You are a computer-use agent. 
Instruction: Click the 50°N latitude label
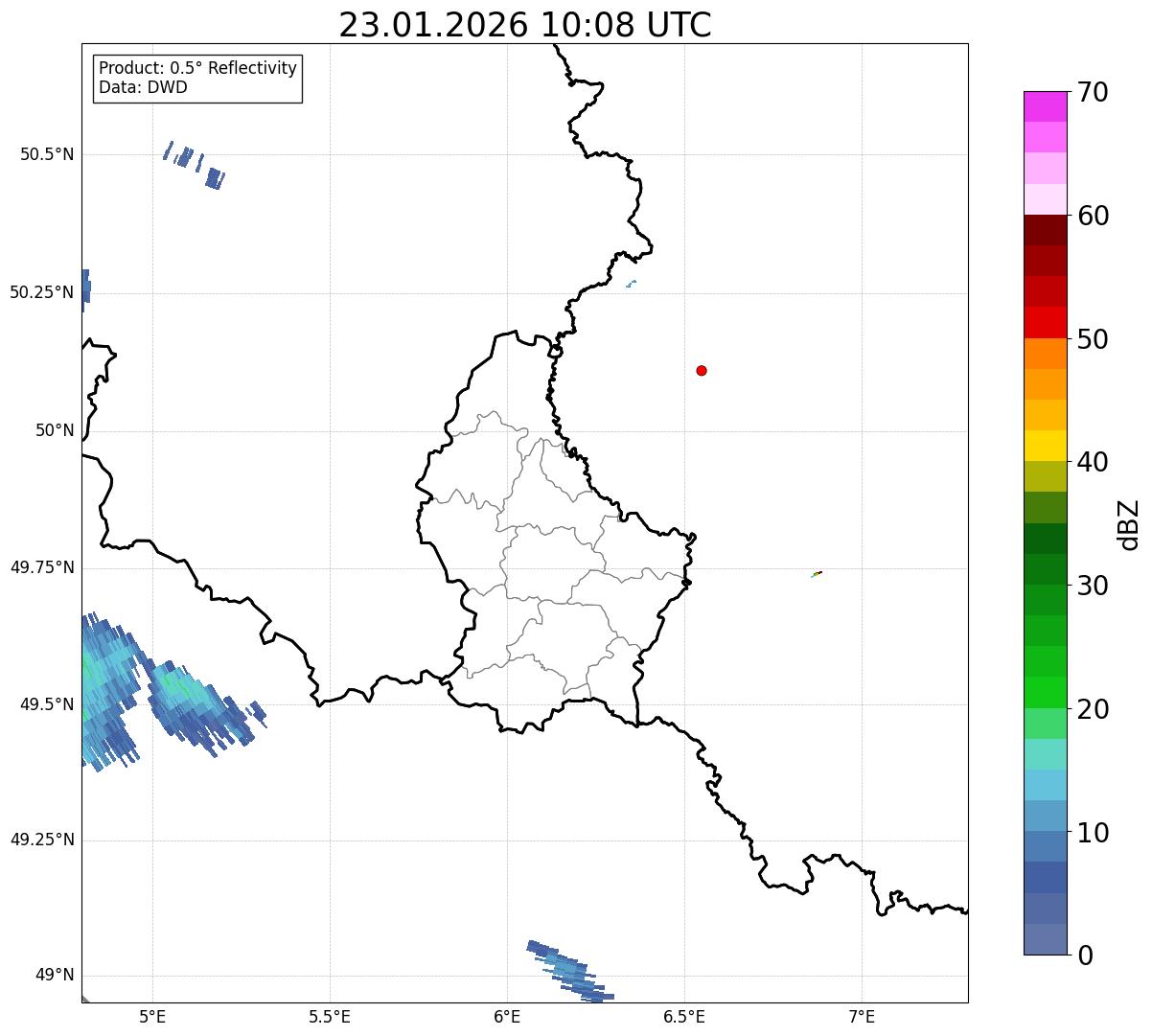click(x=55, y=431)
